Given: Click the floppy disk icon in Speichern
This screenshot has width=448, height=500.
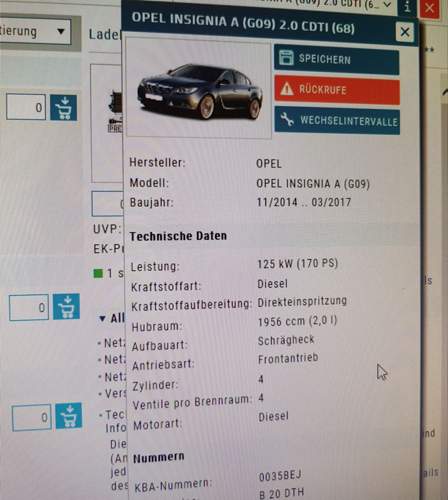Looking at the screenshot, I should click(286, 57).
